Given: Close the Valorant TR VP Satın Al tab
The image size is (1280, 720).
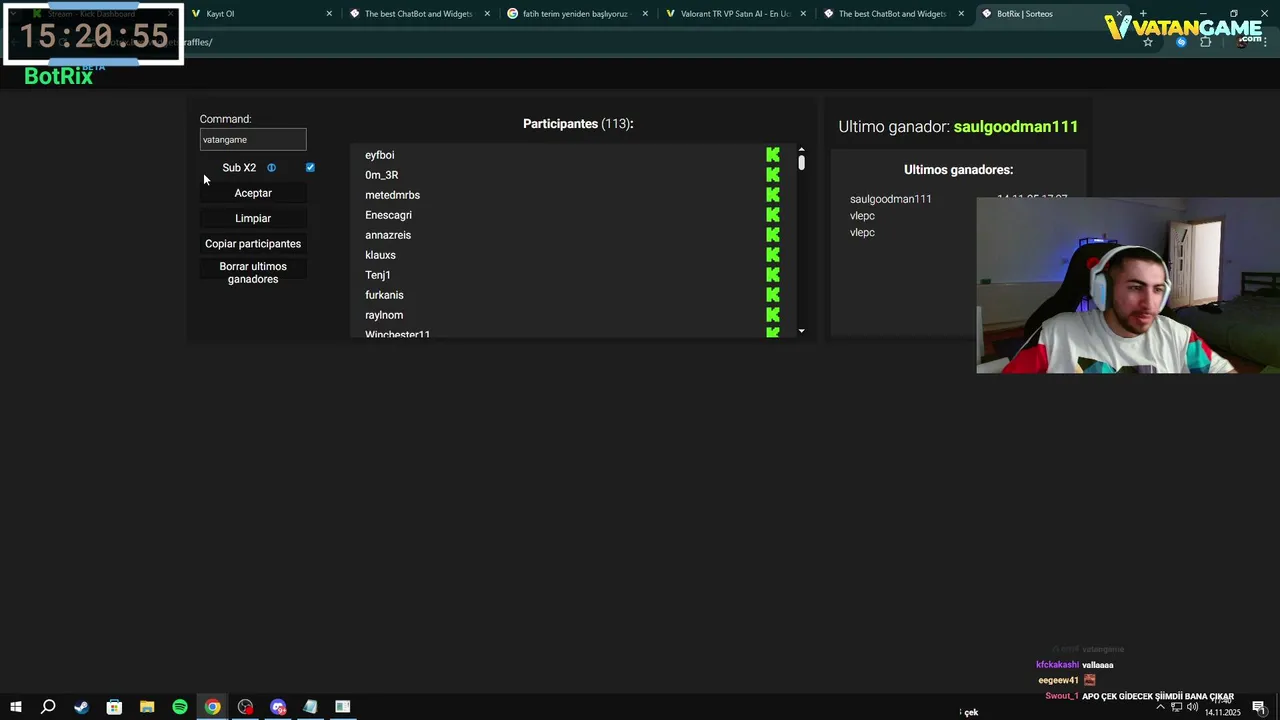Looking at the screenshot, I should point(803,14).
